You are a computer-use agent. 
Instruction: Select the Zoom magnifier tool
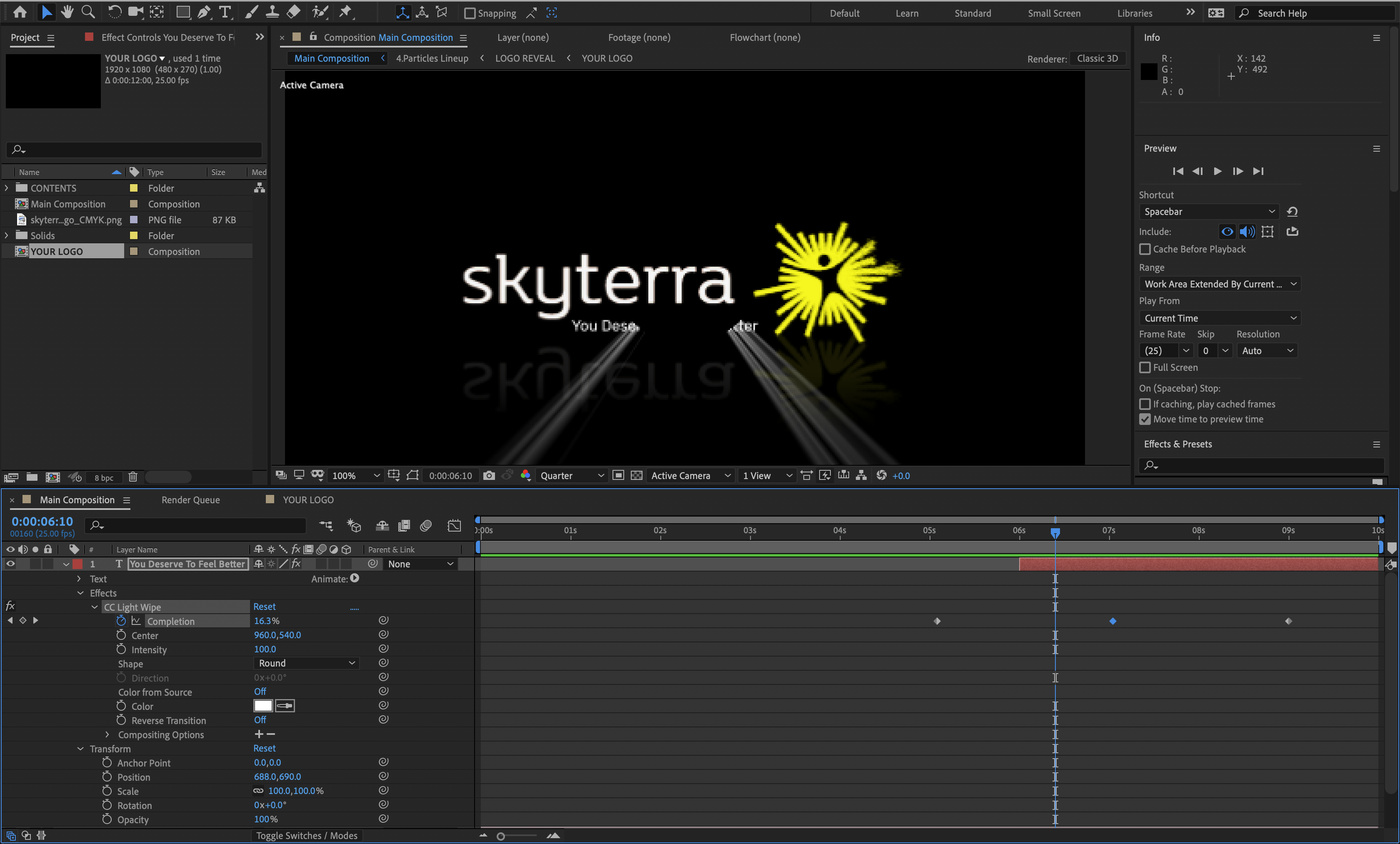(x=88, y=12)
